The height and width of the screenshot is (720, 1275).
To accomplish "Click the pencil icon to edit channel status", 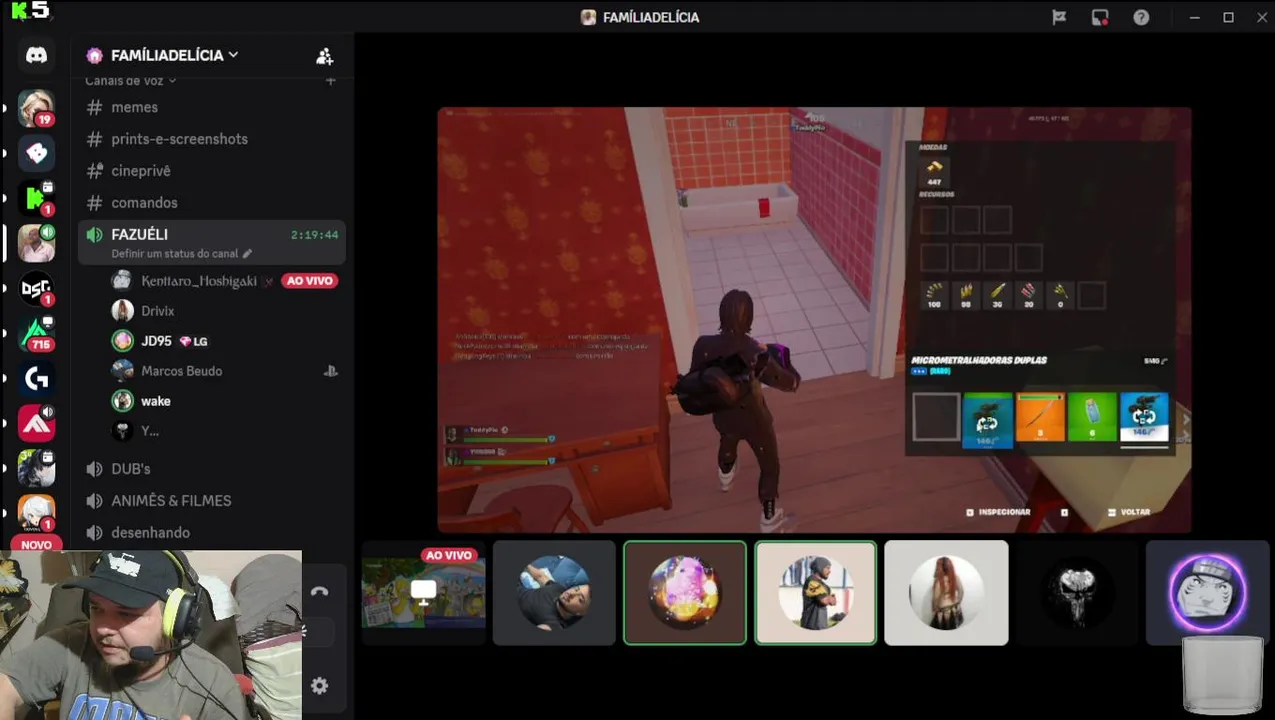I will 247,254.
